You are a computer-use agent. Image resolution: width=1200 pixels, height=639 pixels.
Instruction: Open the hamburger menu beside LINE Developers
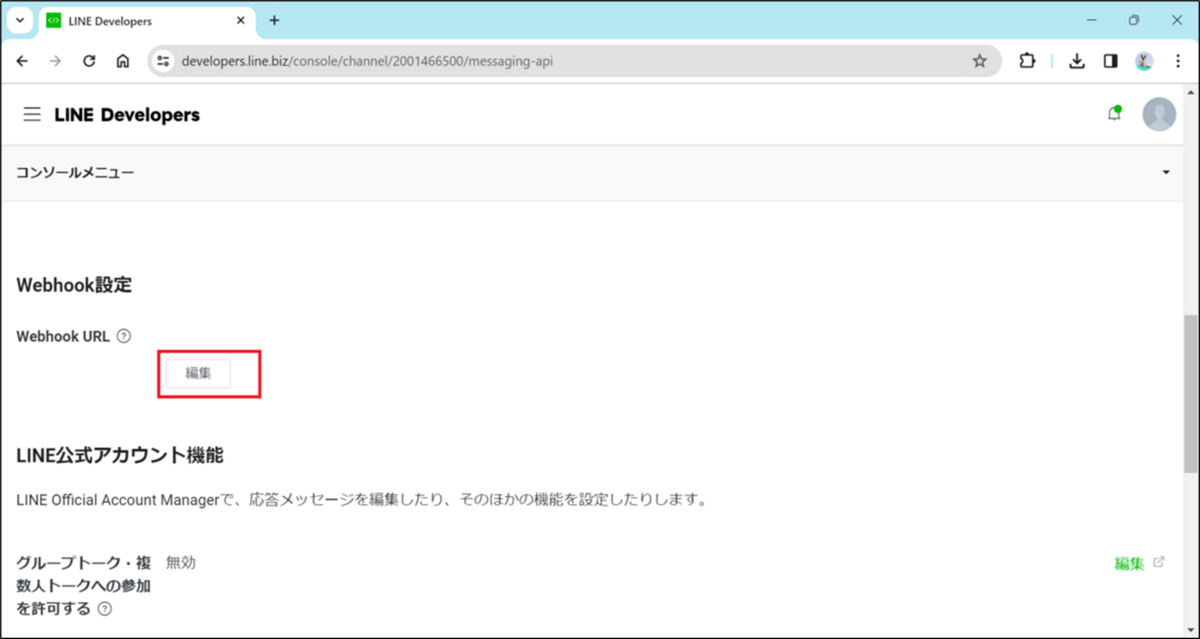tap(32, 115)
